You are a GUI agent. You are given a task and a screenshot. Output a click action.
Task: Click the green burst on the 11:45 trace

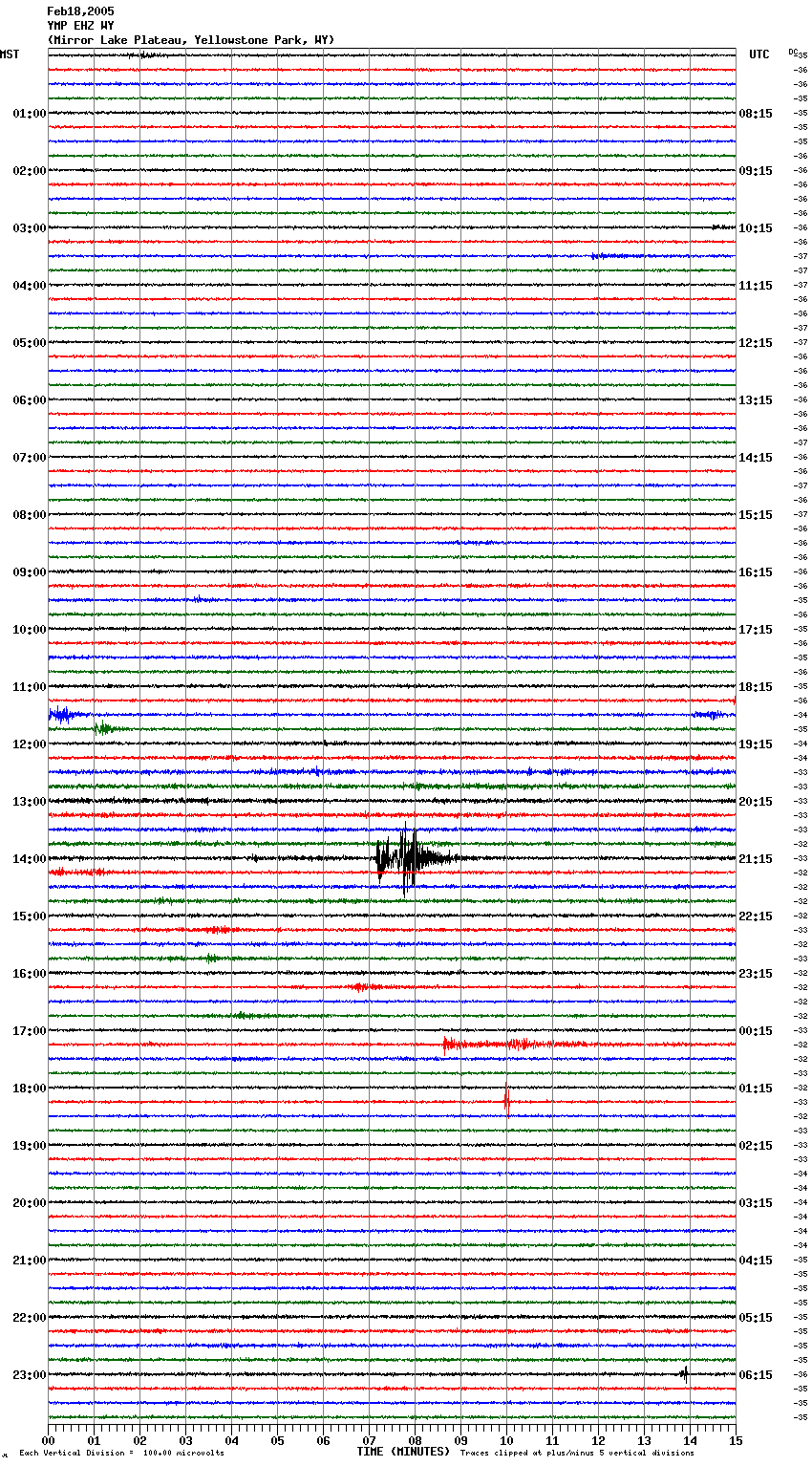(x=107, y=729)
